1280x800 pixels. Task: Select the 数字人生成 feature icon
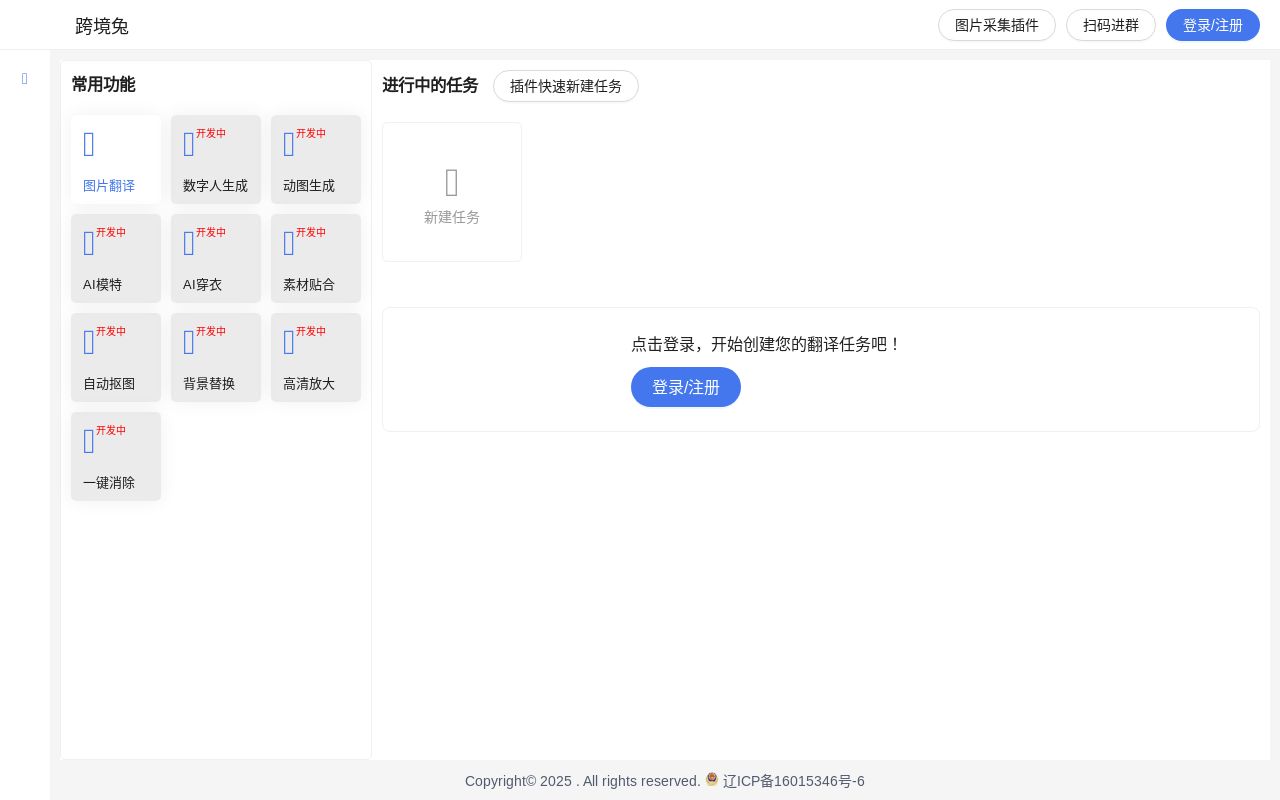click(215, 160)
